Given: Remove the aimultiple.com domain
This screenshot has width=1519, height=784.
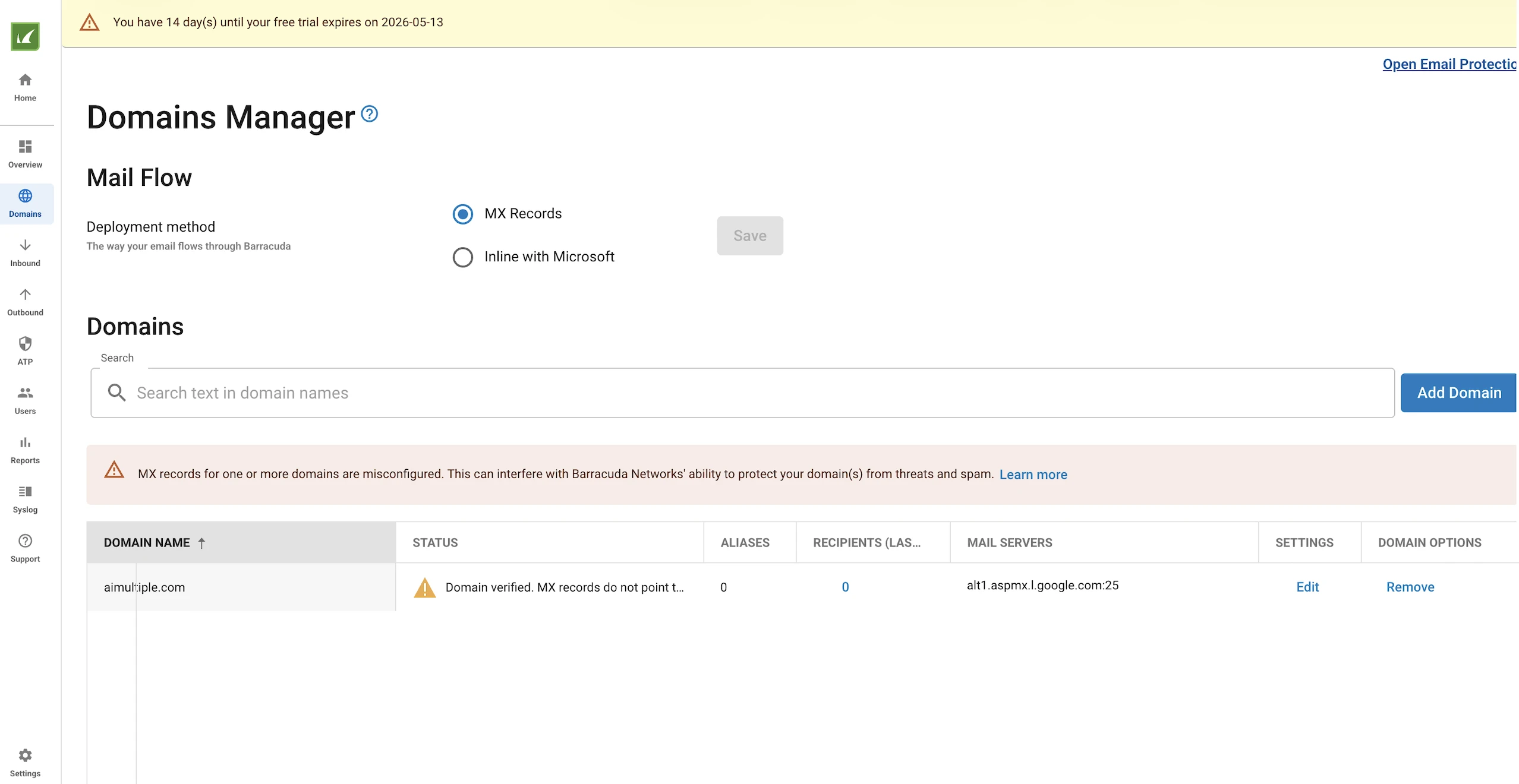Looking at the screenshot, I should (x=1410, y=587).
